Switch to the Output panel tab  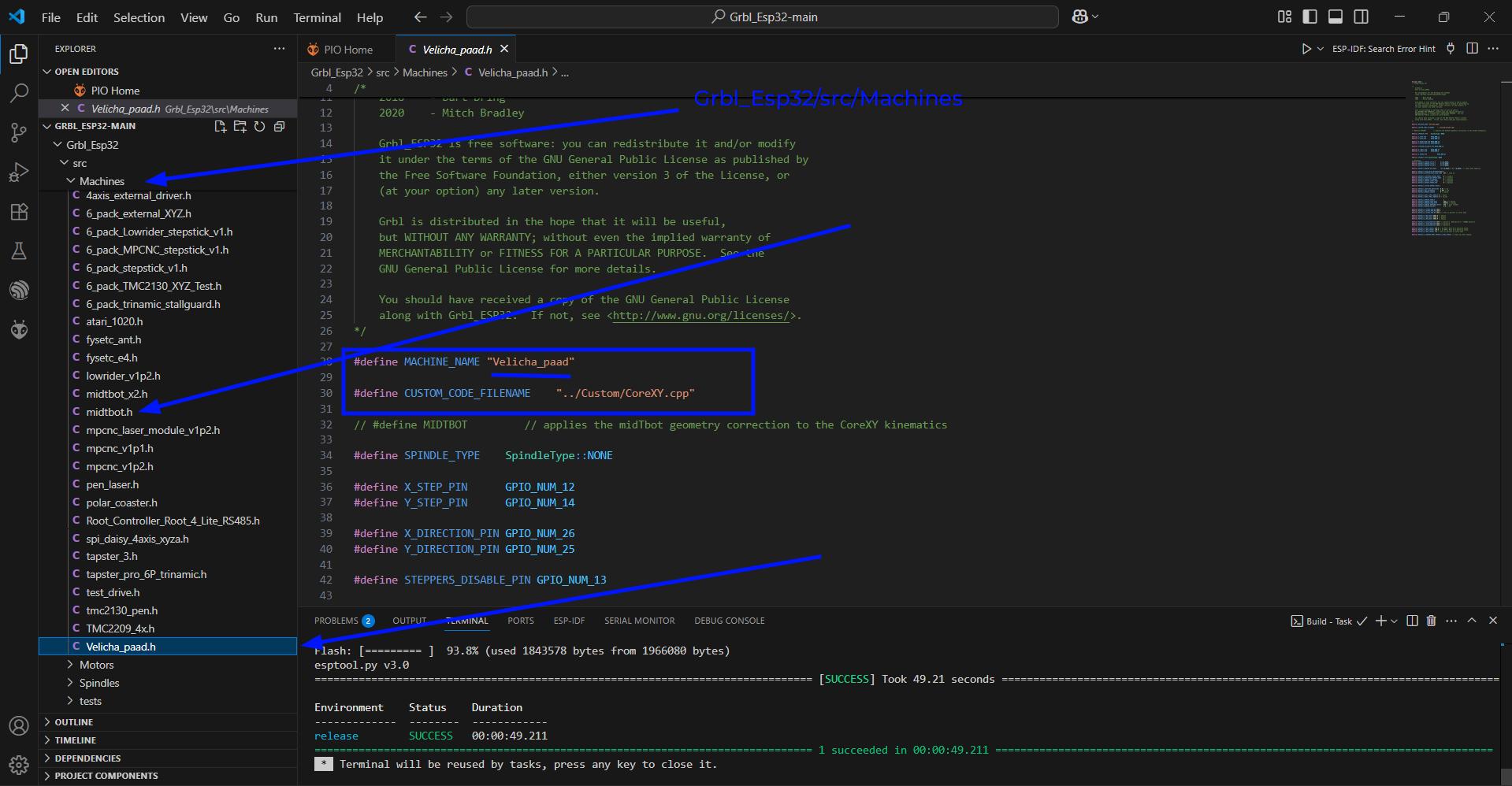[x=409, y=621]
